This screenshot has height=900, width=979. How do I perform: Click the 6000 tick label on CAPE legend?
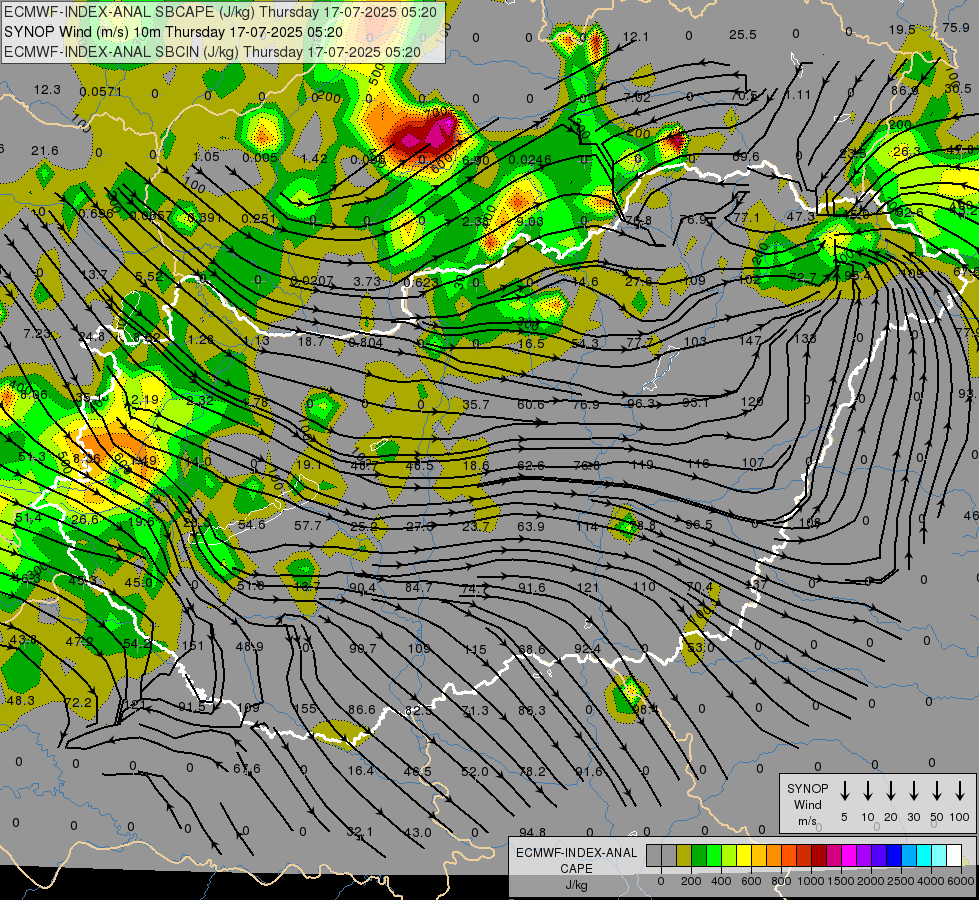tap(961, 881)
